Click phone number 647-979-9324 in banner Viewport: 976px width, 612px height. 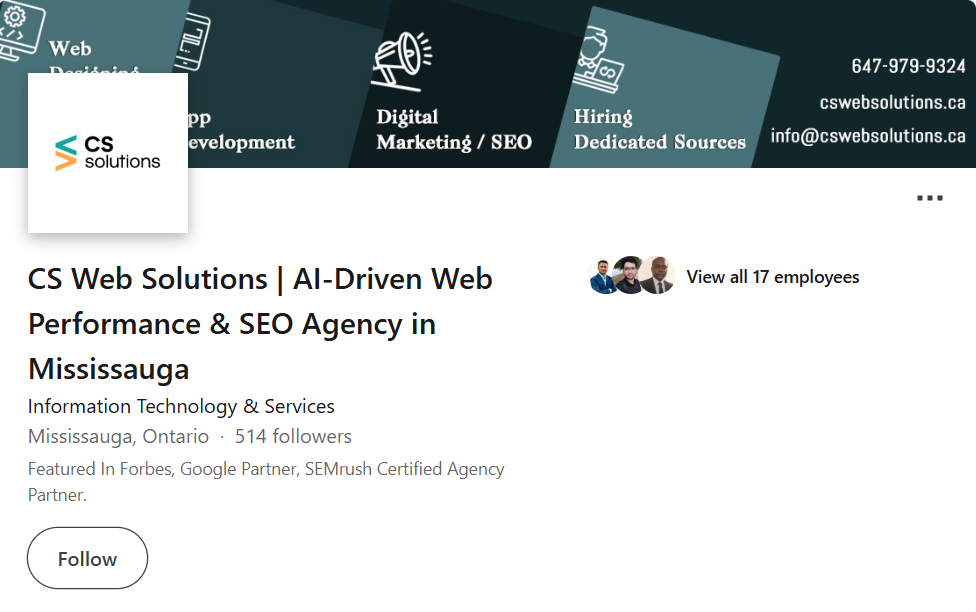click(908, 66)
